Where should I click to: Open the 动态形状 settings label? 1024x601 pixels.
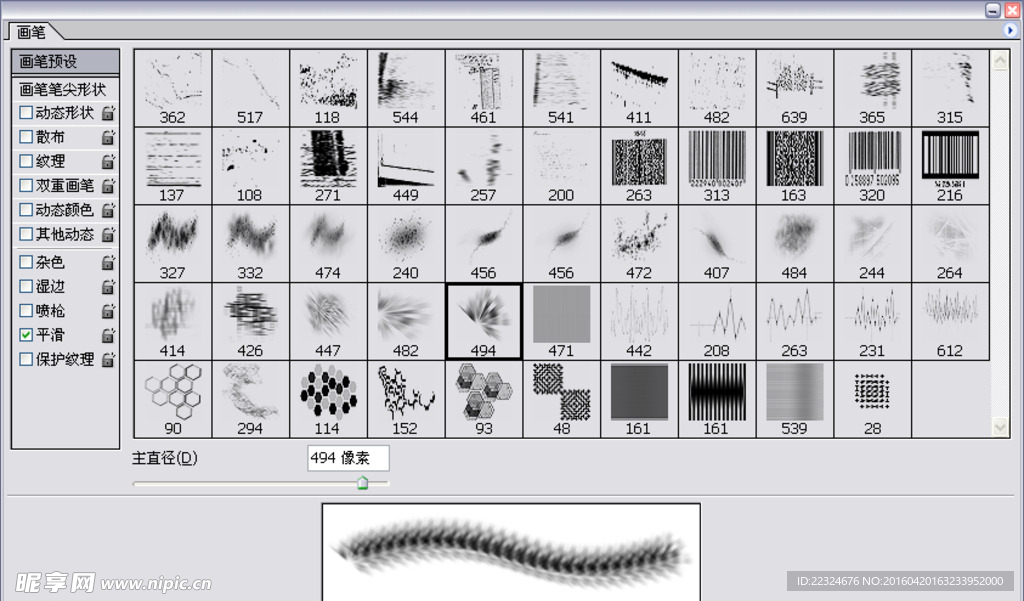click(x=65, y=112)
